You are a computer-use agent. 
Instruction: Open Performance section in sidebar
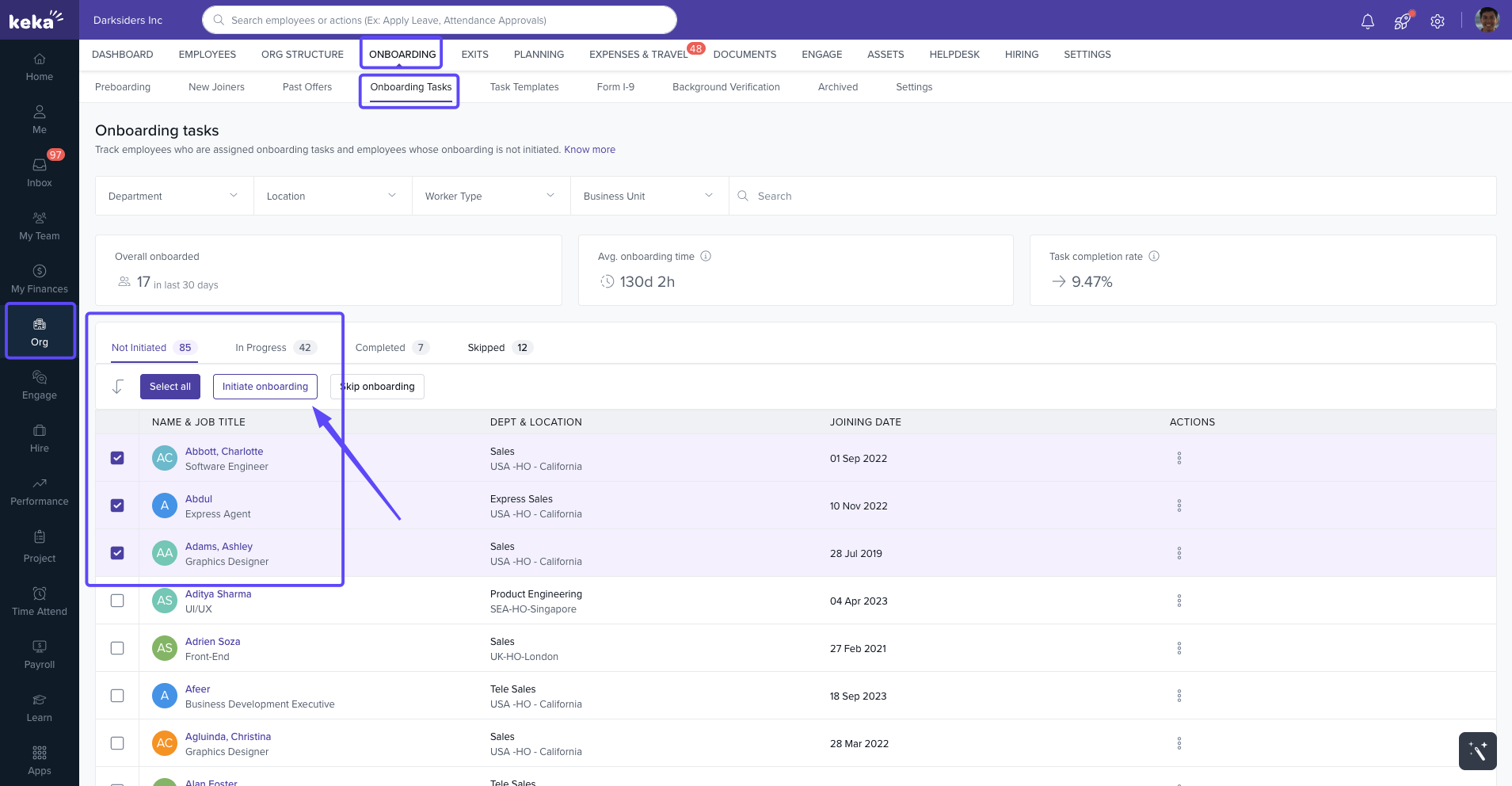40,491
